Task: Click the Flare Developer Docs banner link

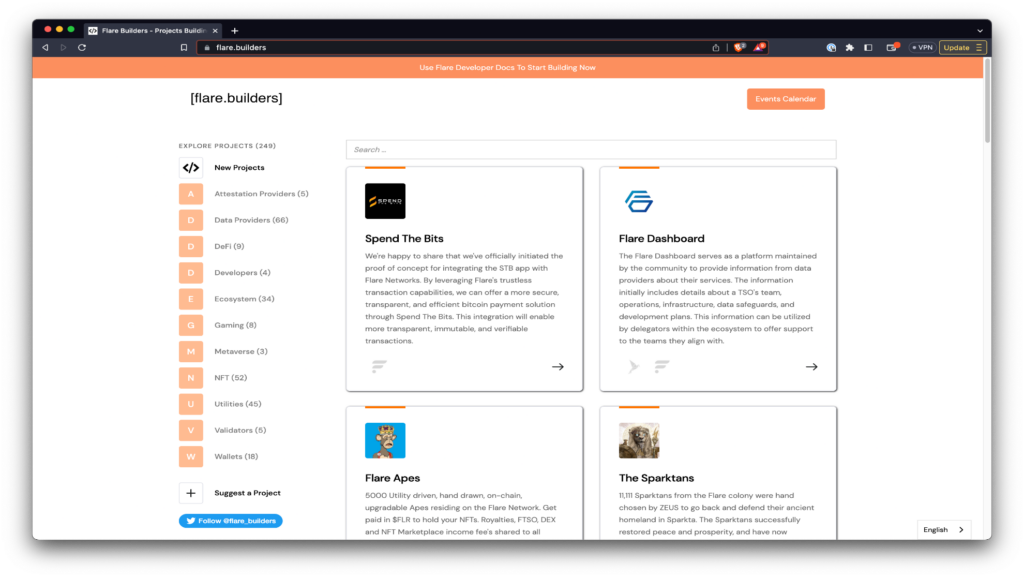Action: tap(507, 68)
